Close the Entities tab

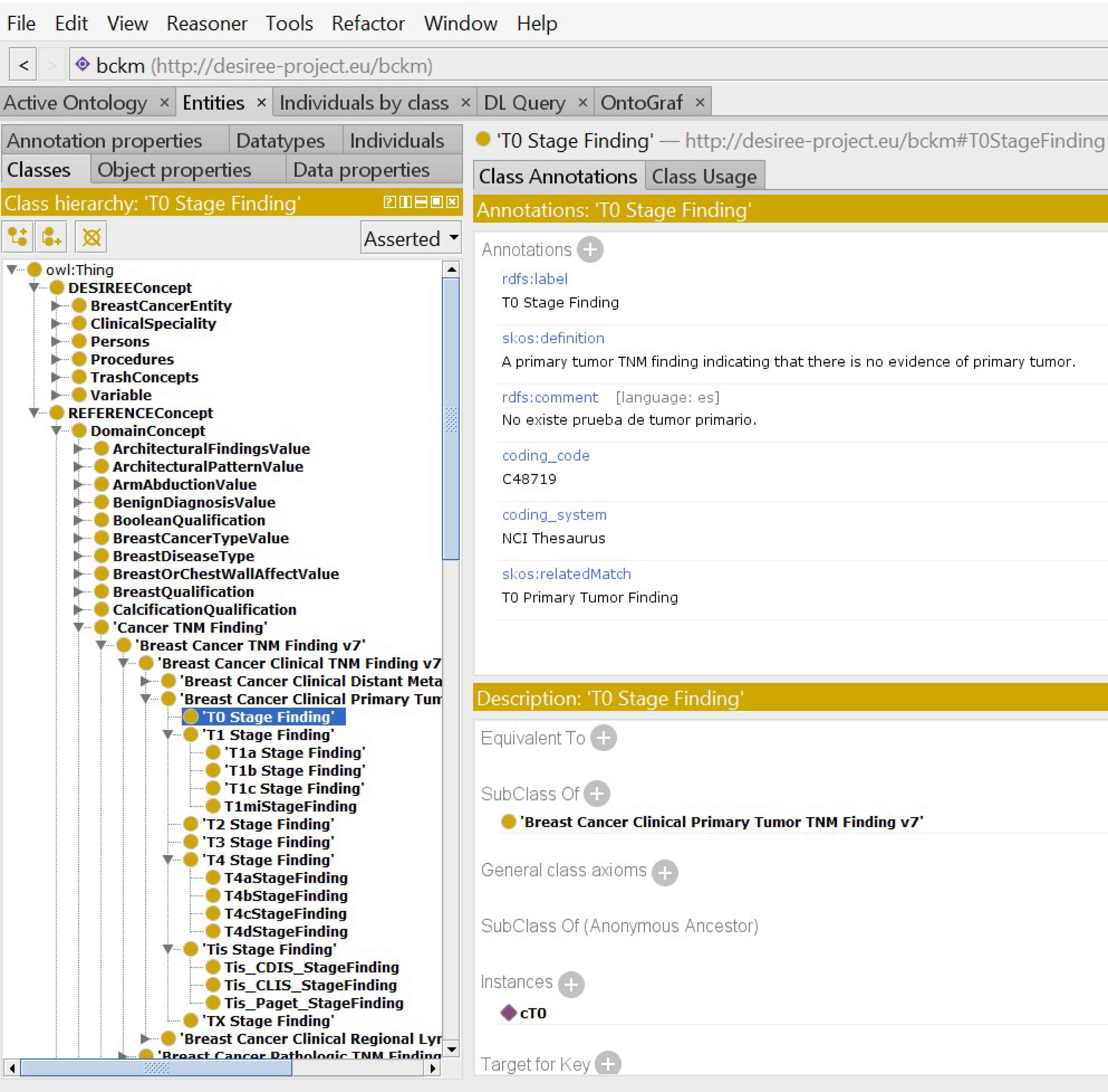tap(262, 102)
